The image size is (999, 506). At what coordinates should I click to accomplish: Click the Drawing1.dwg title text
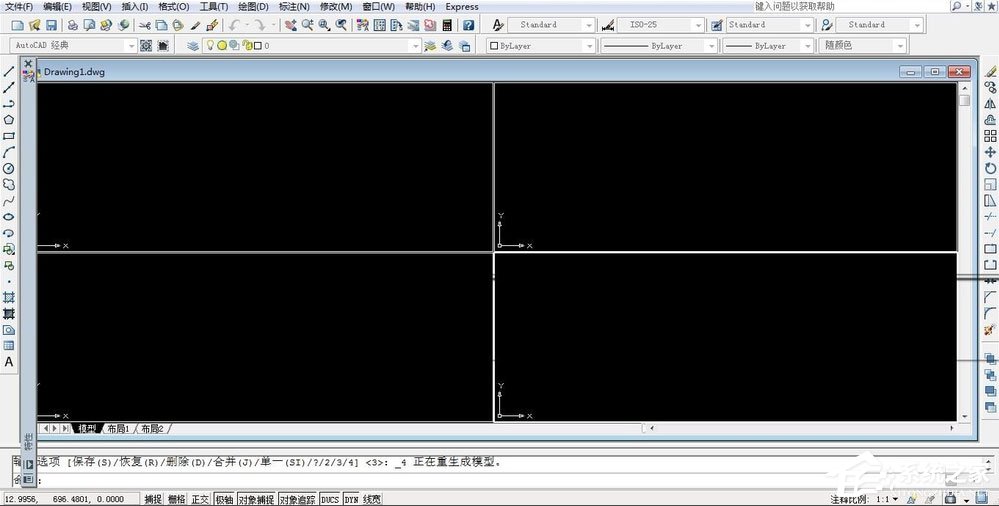(x=75, y=72)
